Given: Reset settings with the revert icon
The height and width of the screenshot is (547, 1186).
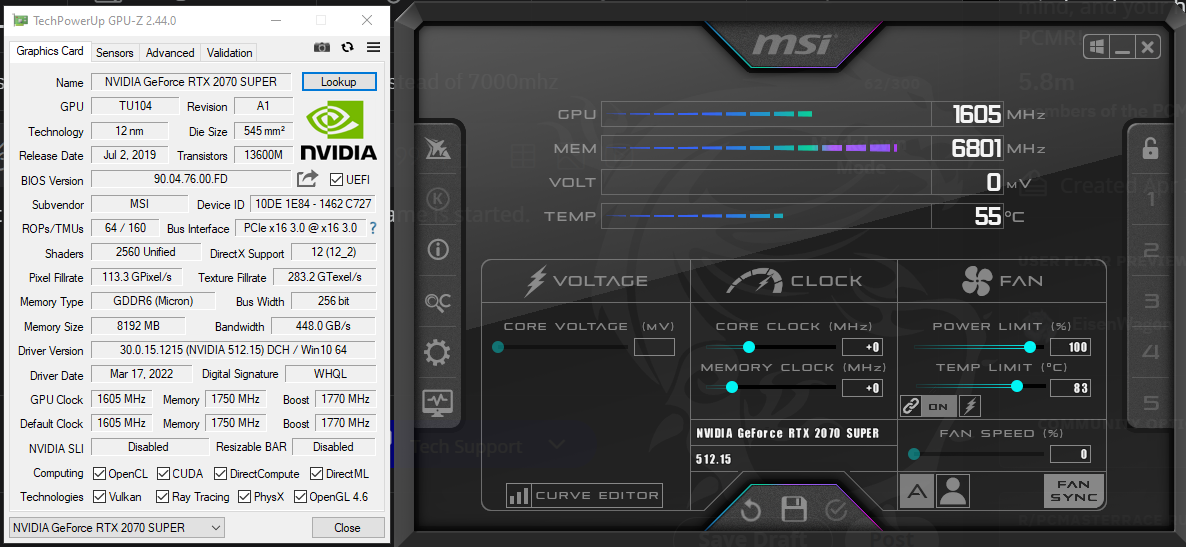Looking at the screenshot, I should [750, 511].
